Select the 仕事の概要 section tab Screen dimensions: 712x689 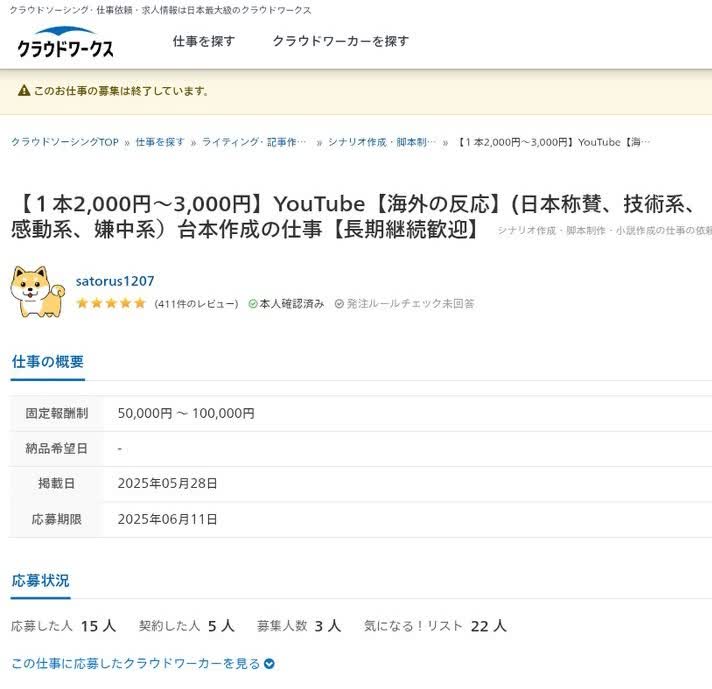coord(48,362)
